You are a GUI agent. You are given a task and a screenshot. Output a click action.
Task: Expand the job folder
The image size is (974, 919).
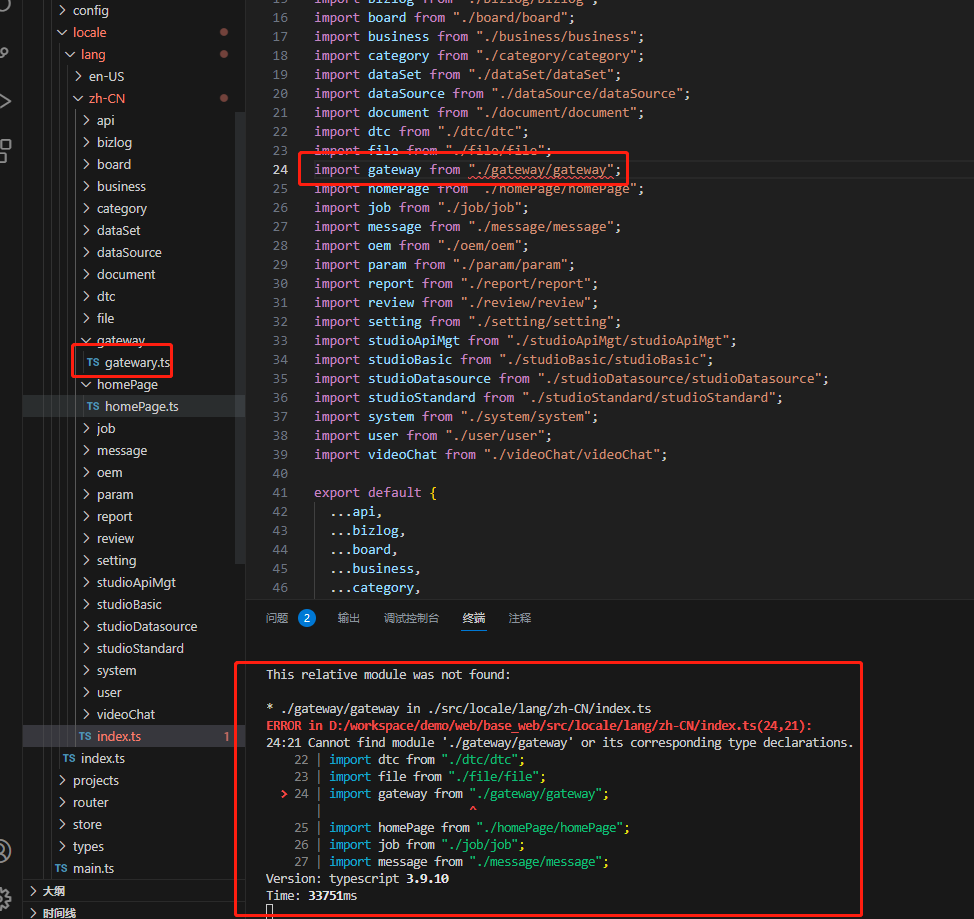coord(106,428)
